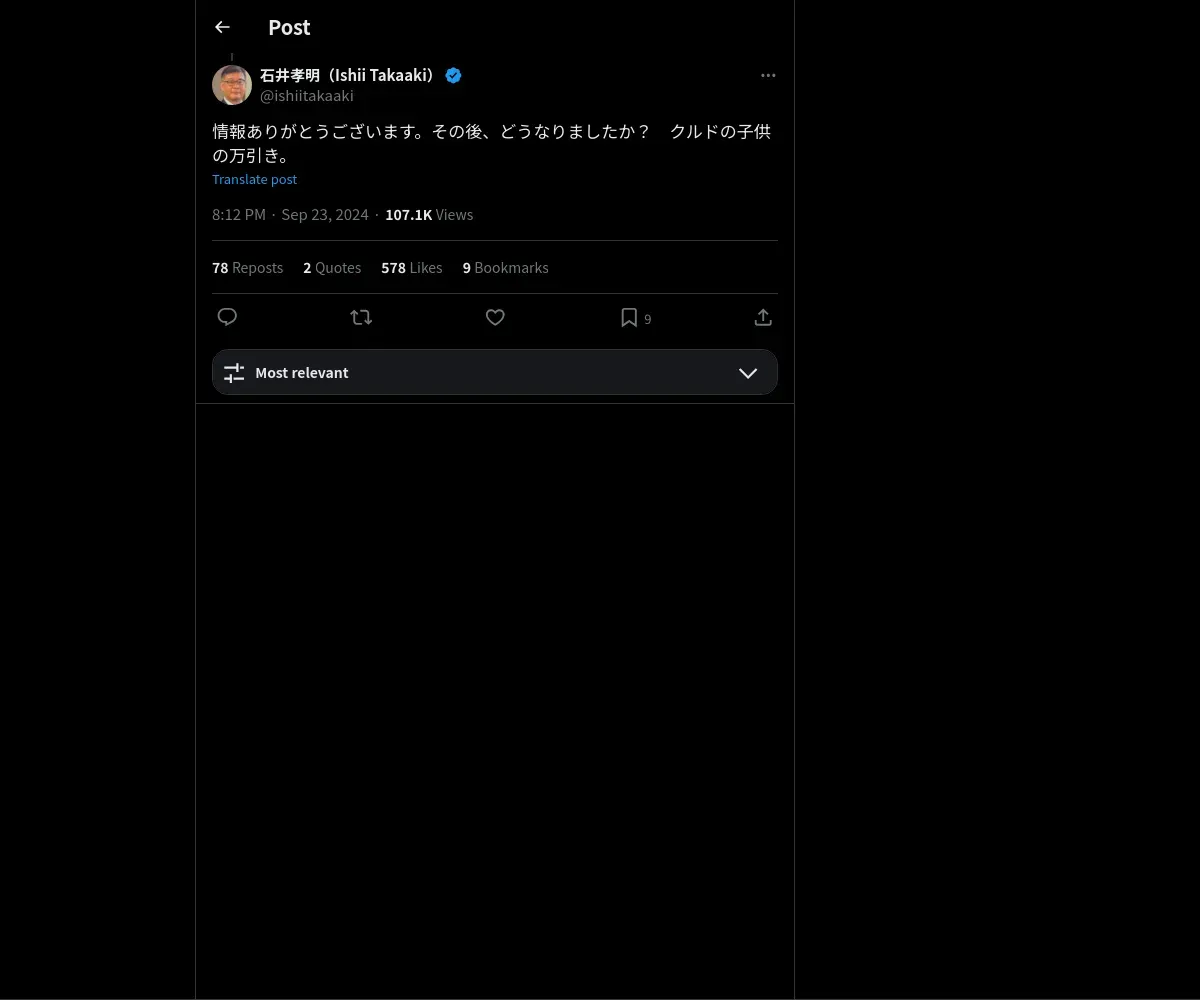Bookmark the post via bookmark icon
This screenshot has height=1000, width=1200.
pos(629,317)
